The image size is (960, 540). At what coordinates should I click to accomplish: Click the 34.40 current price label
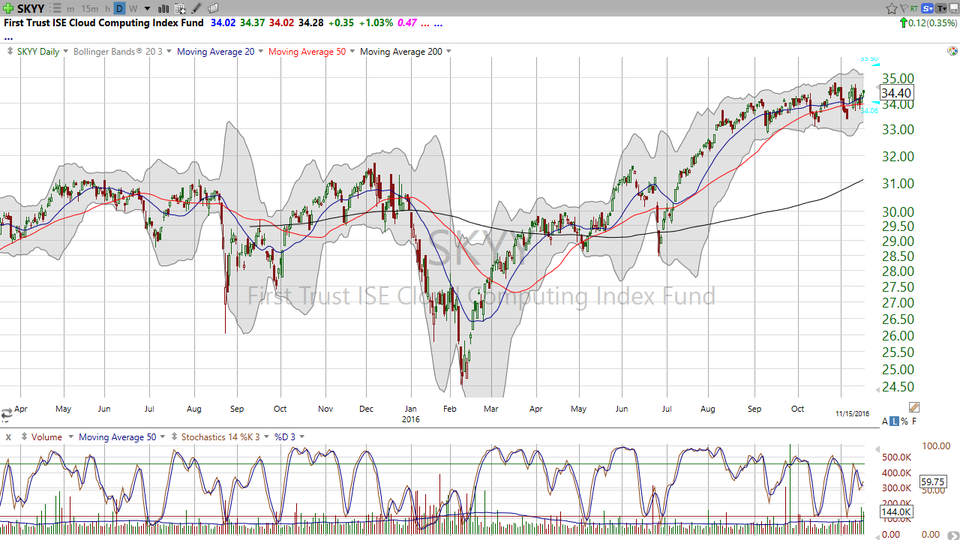tap(896, 93)
